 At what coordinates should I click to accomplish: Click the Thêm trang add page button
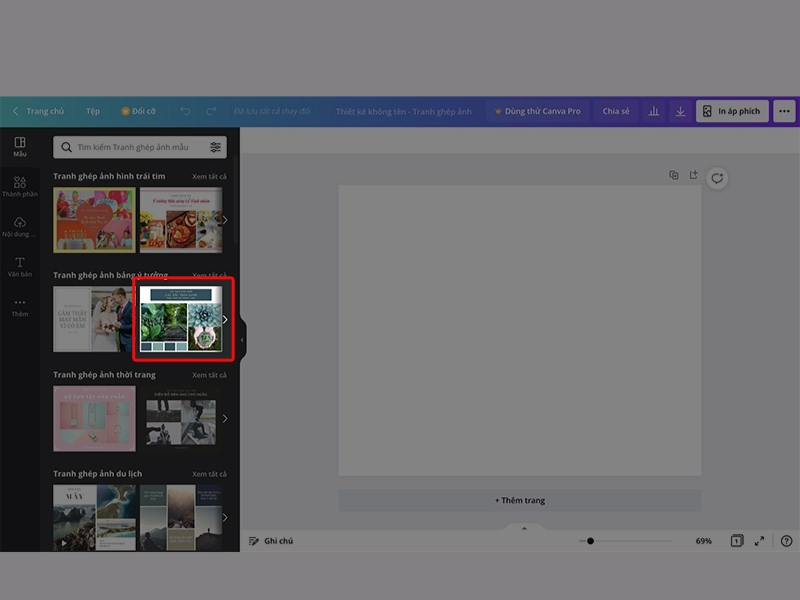pyautogui.click(x=519, y=500)
